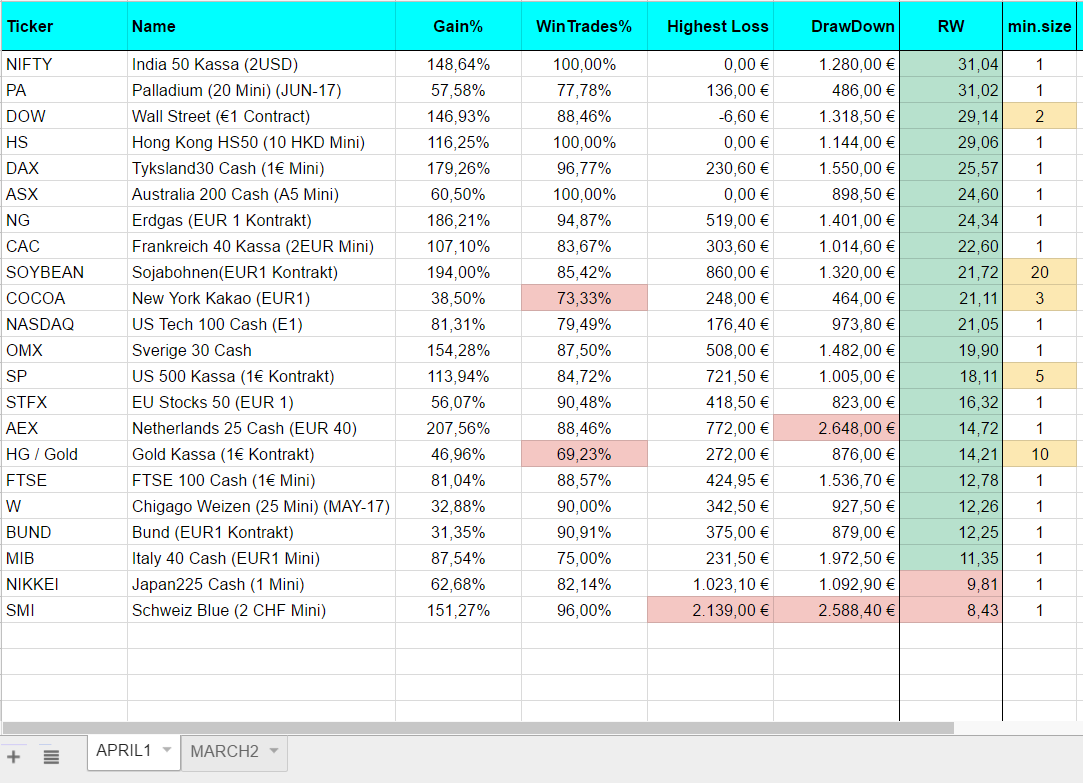Screen dimensions: 1083x783
Task: Click Schweiz Blue (2 CHF Mini) cell
Action: point(261,610)
